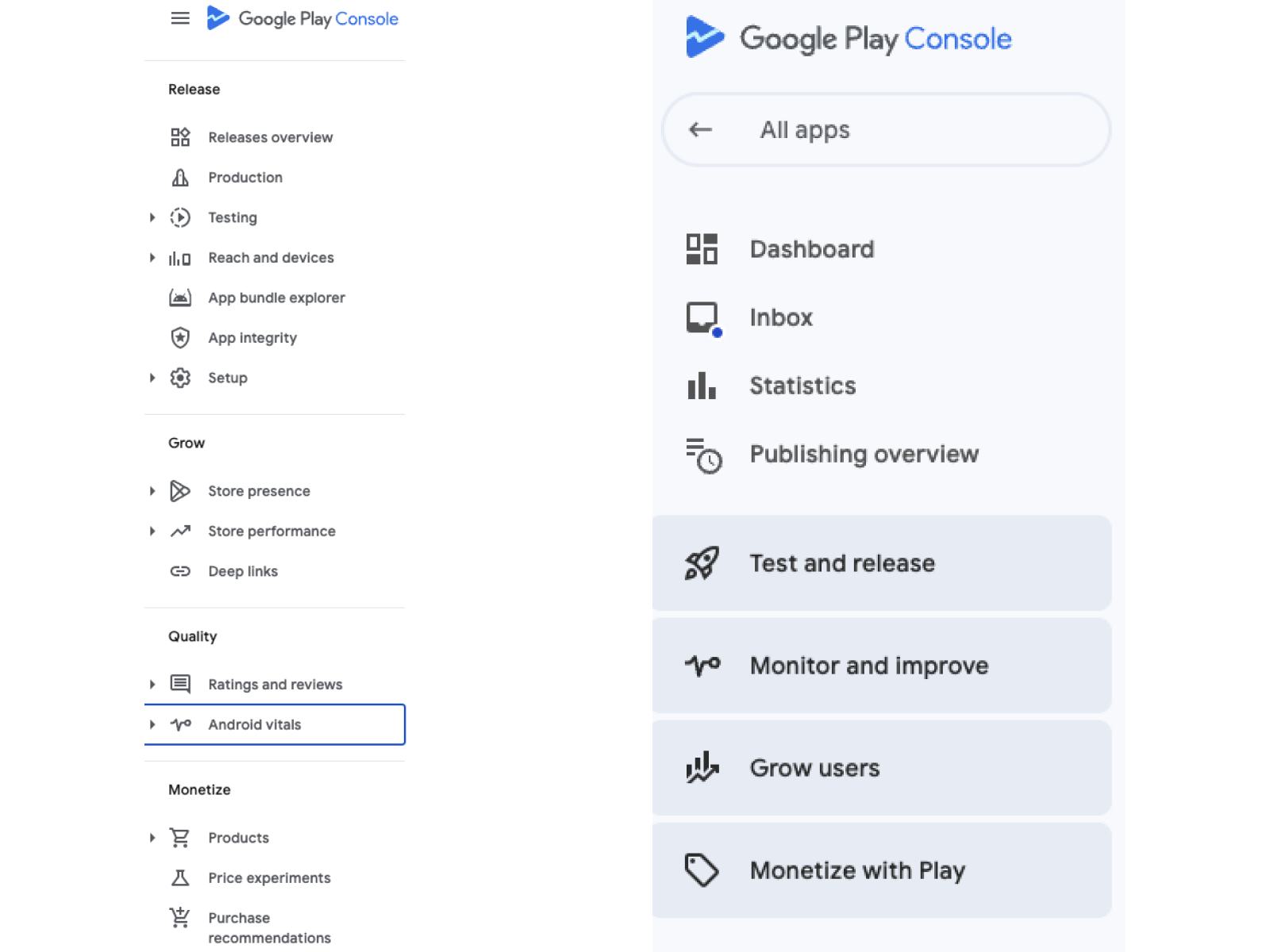Expand the Android vitals arrow
Viewport: 1270px width, 952px height.
pos(152,724)
